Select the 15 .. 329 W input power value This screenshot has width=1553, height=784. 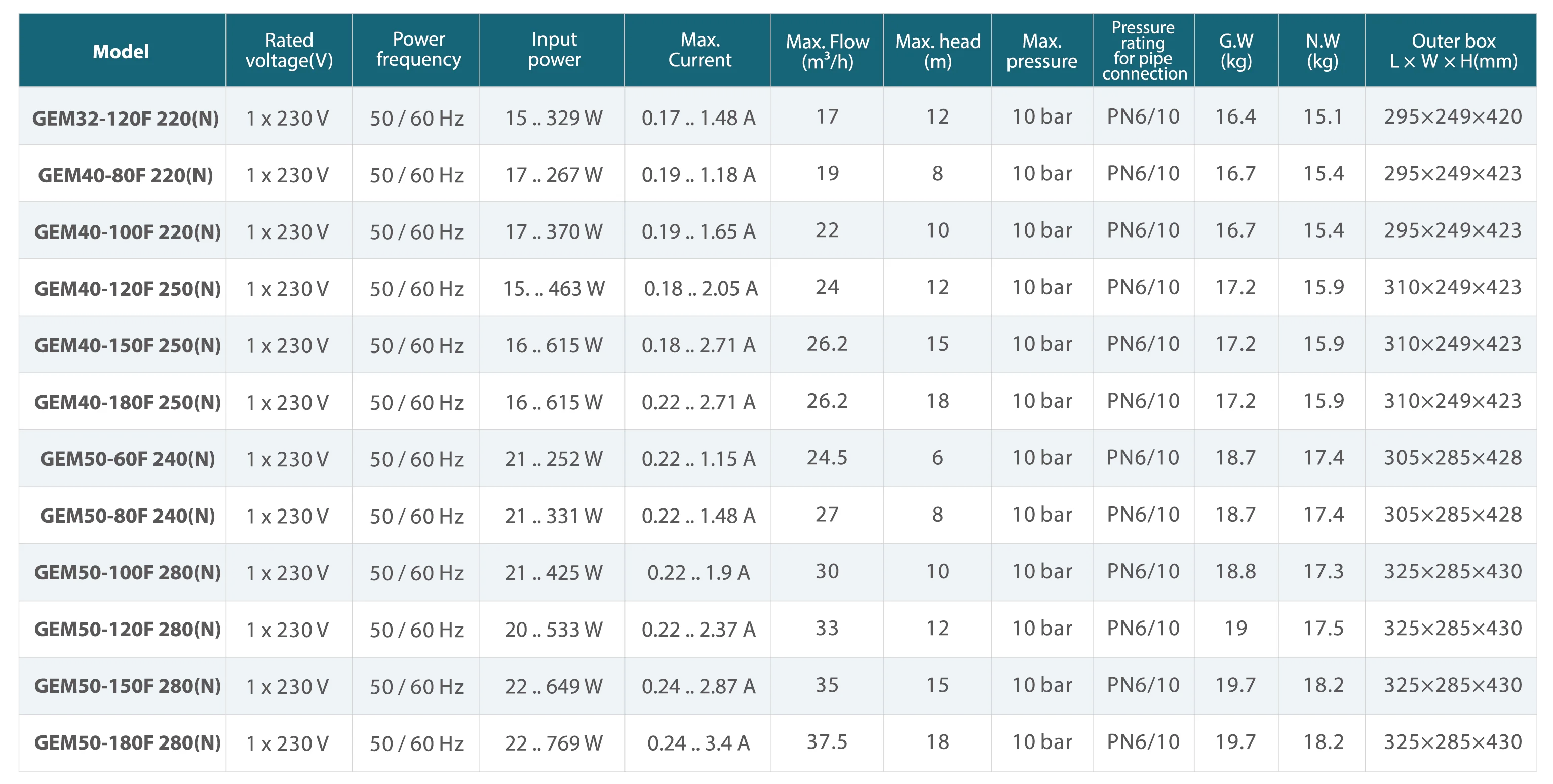click(x=554, y=117)
